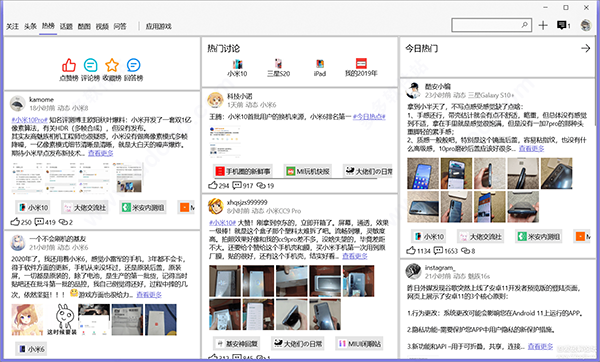Open xhqsjzs999999's avatar
This screenshot has height=362, width=600.
coord(215,206)
